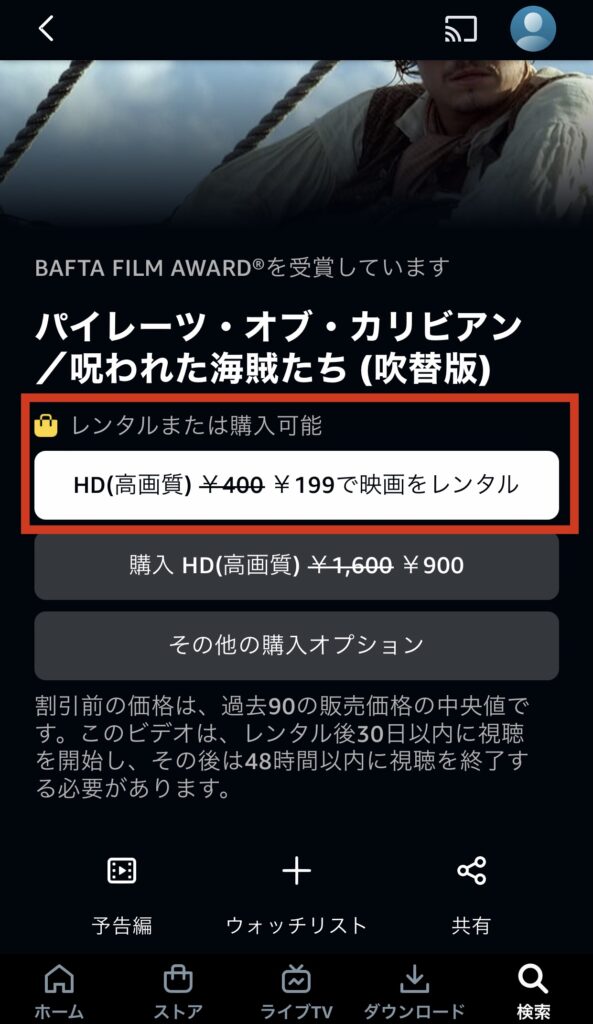Open その他の購入オプション button

point(296,645)
